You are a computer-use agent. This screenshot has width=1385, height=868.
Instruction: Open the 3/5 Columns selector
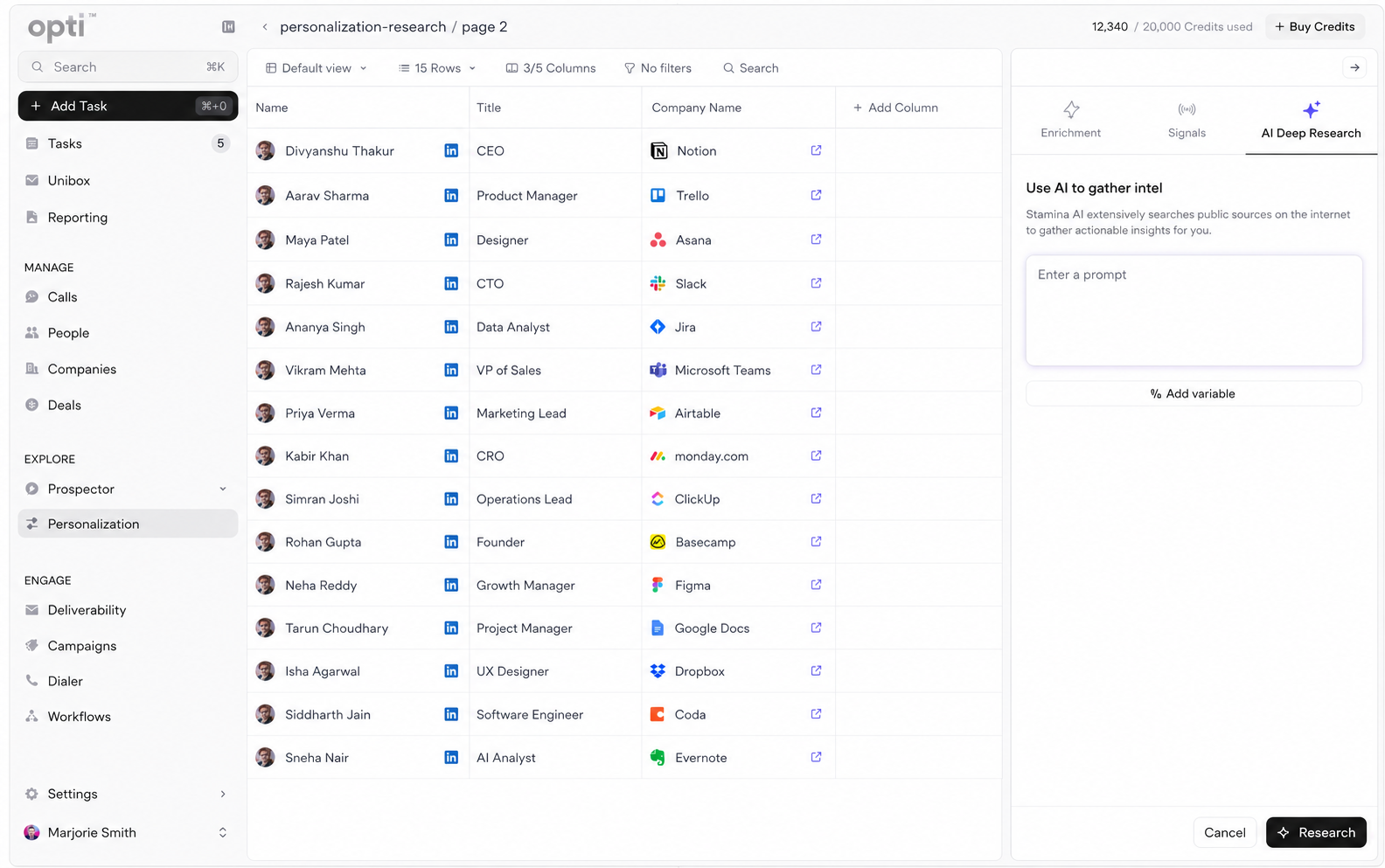[x=551, y=68]
